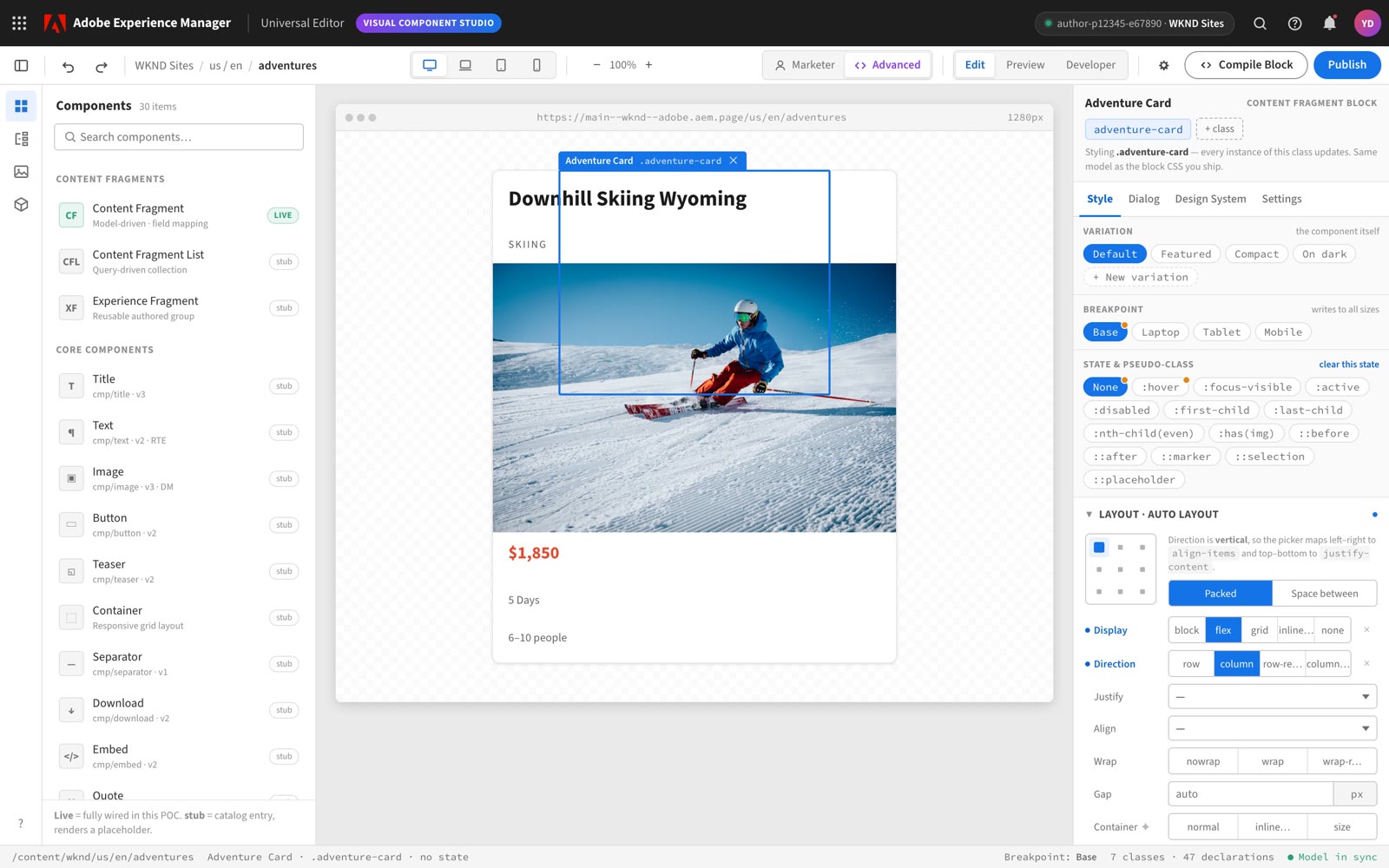
Task: Click the Compile Block button
Action: click(1246, 65)
